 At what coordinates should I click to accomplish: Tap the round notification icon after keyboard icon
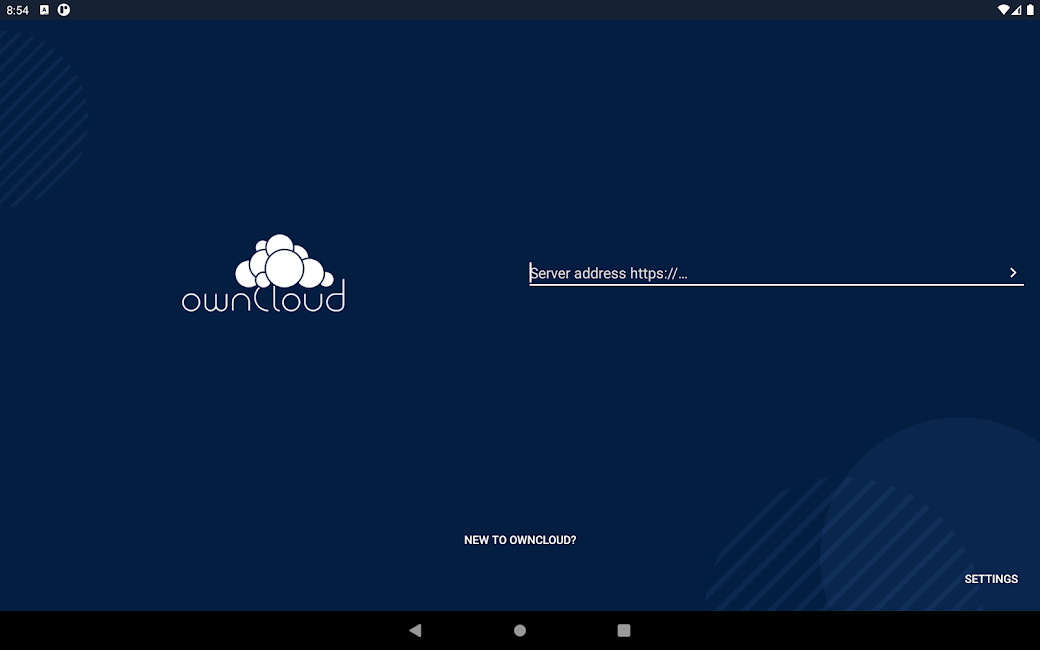point(64,10)
